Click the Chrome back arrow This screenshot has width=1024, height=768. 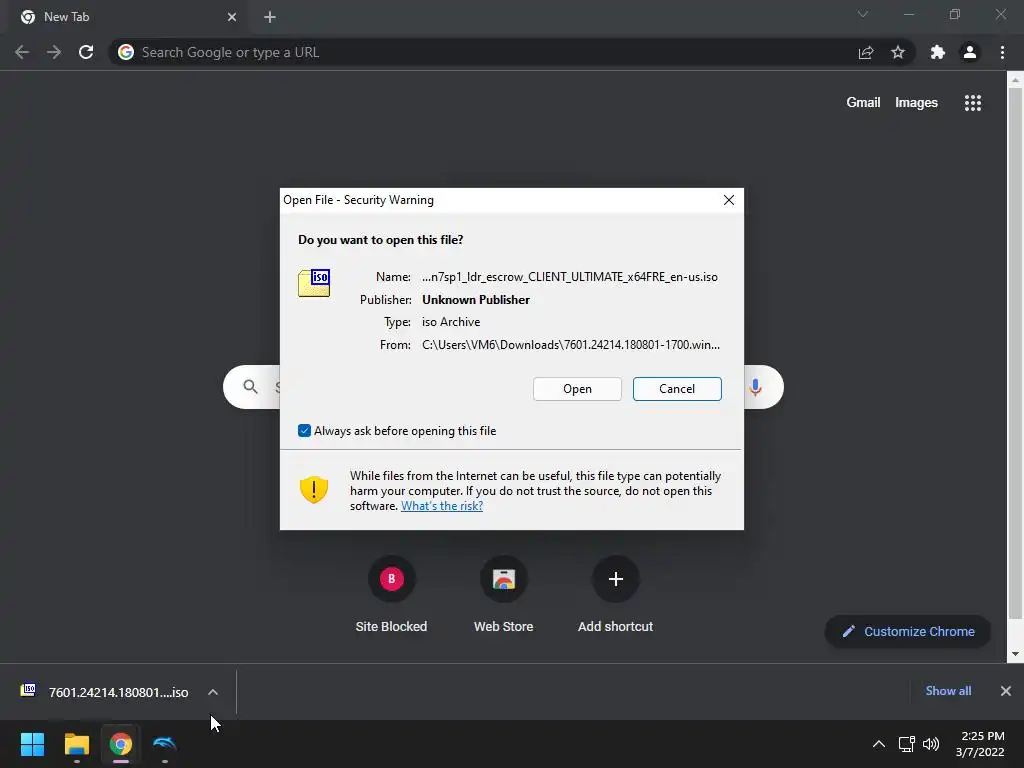tap(22, 52)
